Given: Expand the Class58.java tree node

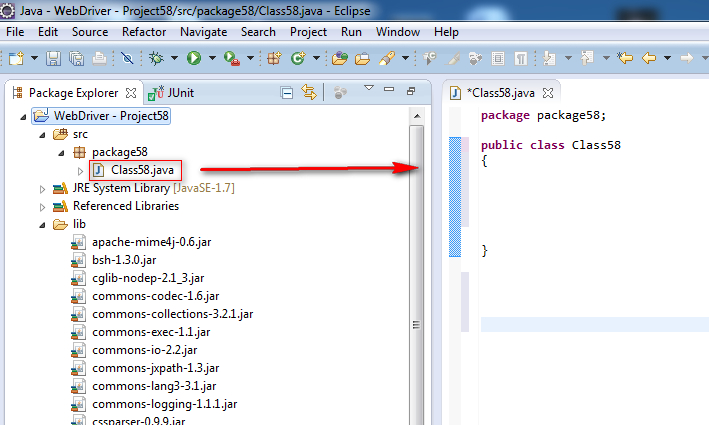Looking at the screenshot, I should coord(80,171).
